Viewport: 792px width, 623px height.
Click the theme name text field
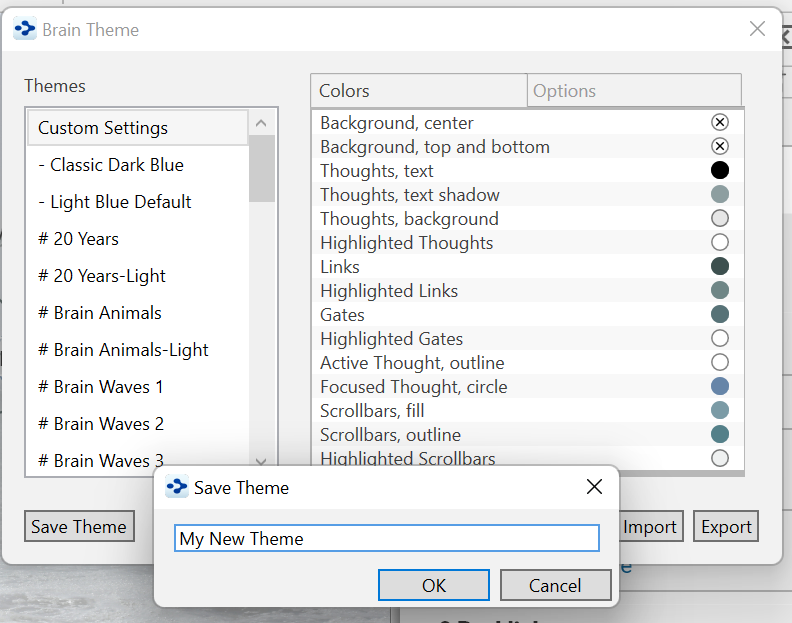[387, 539]
